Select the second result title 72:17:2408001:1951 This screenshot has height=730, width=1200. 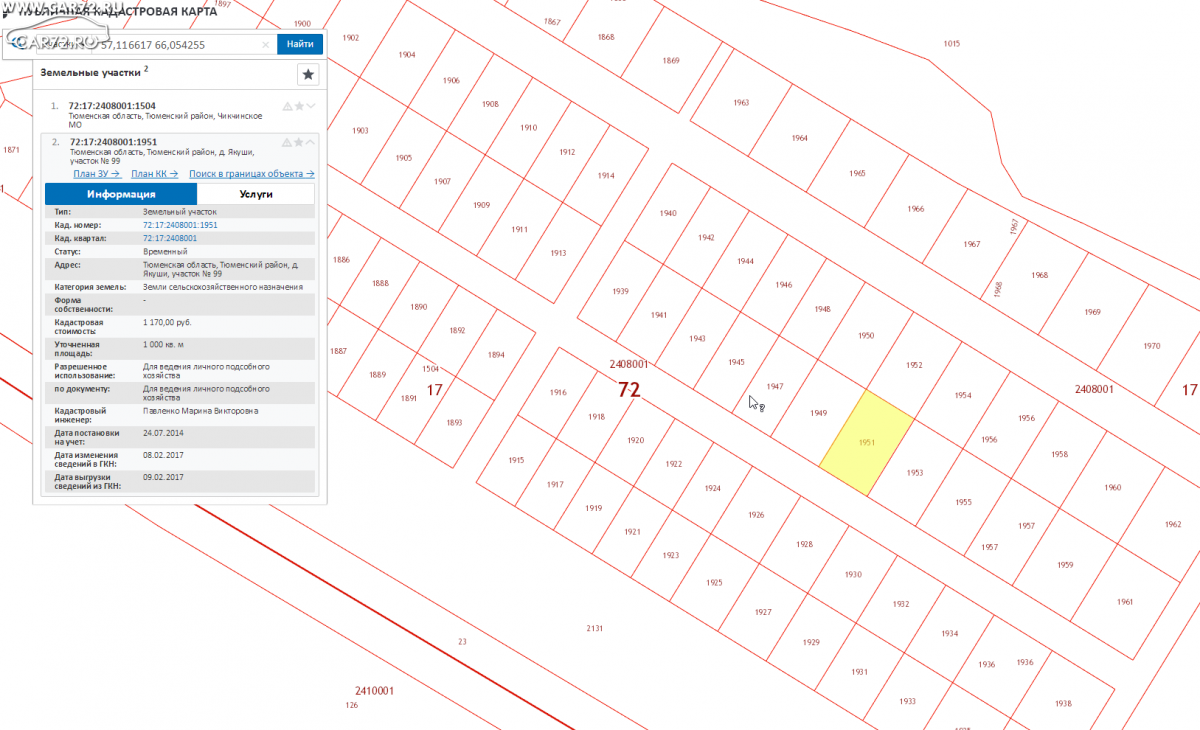click(x=113, y=142)
